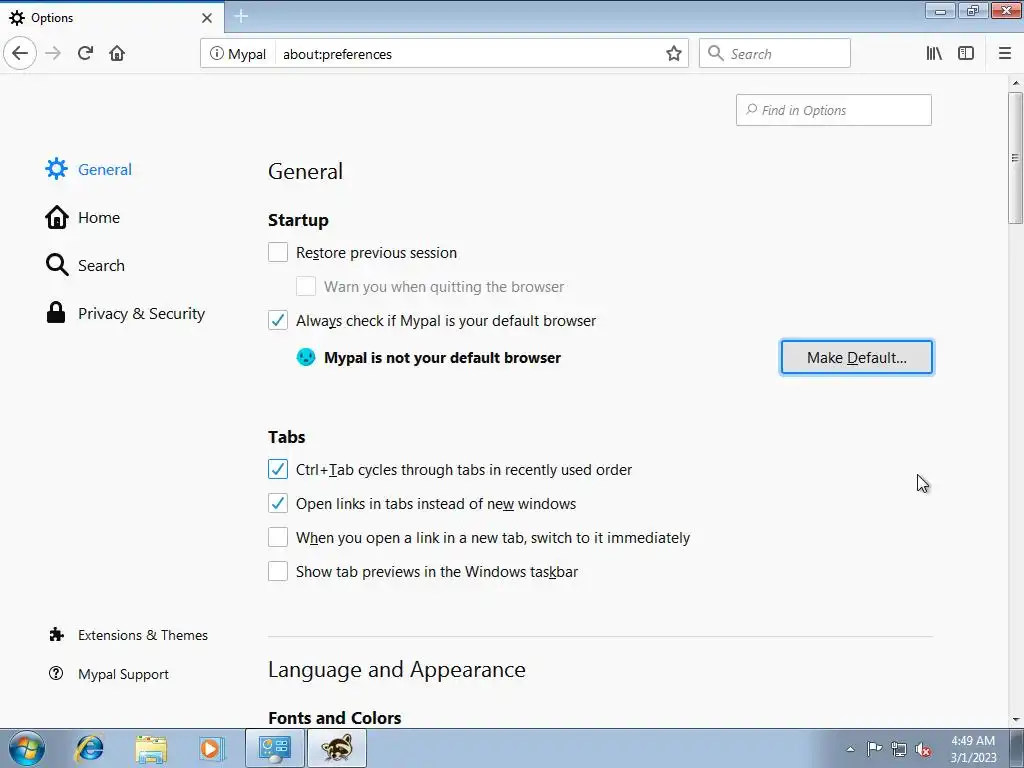Close the Options tab
This screenshot has height=768, width=1024.
click(206, 18)
